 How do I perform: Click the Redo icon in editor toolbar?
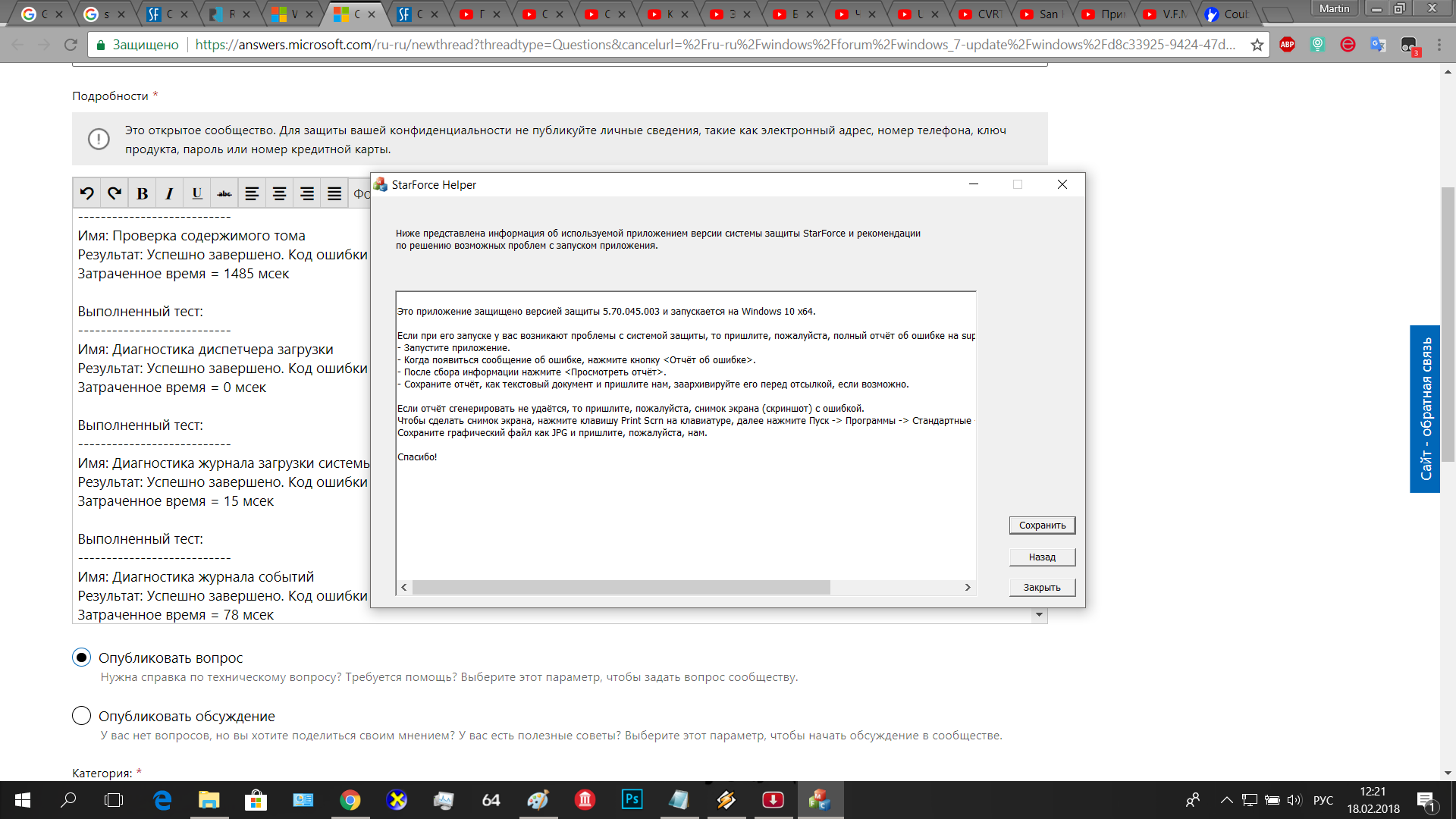click(x=115, y=193)
